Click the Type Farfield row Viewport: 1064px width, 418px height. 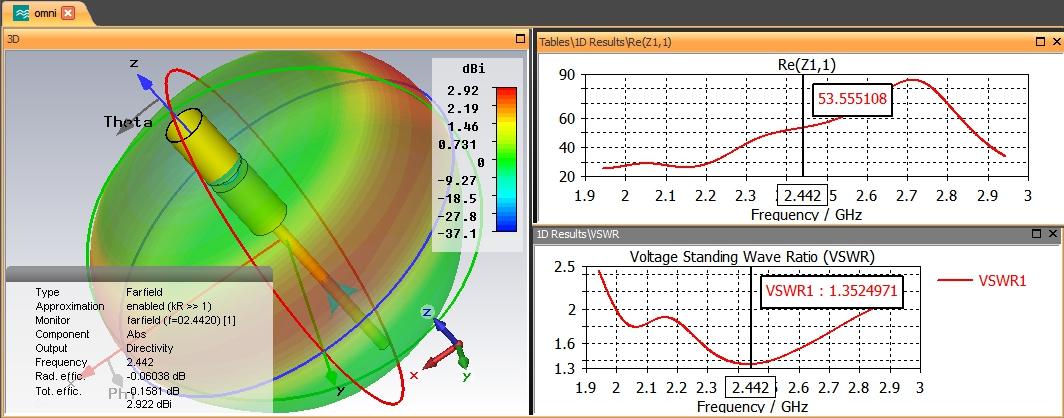click(99, 292)
